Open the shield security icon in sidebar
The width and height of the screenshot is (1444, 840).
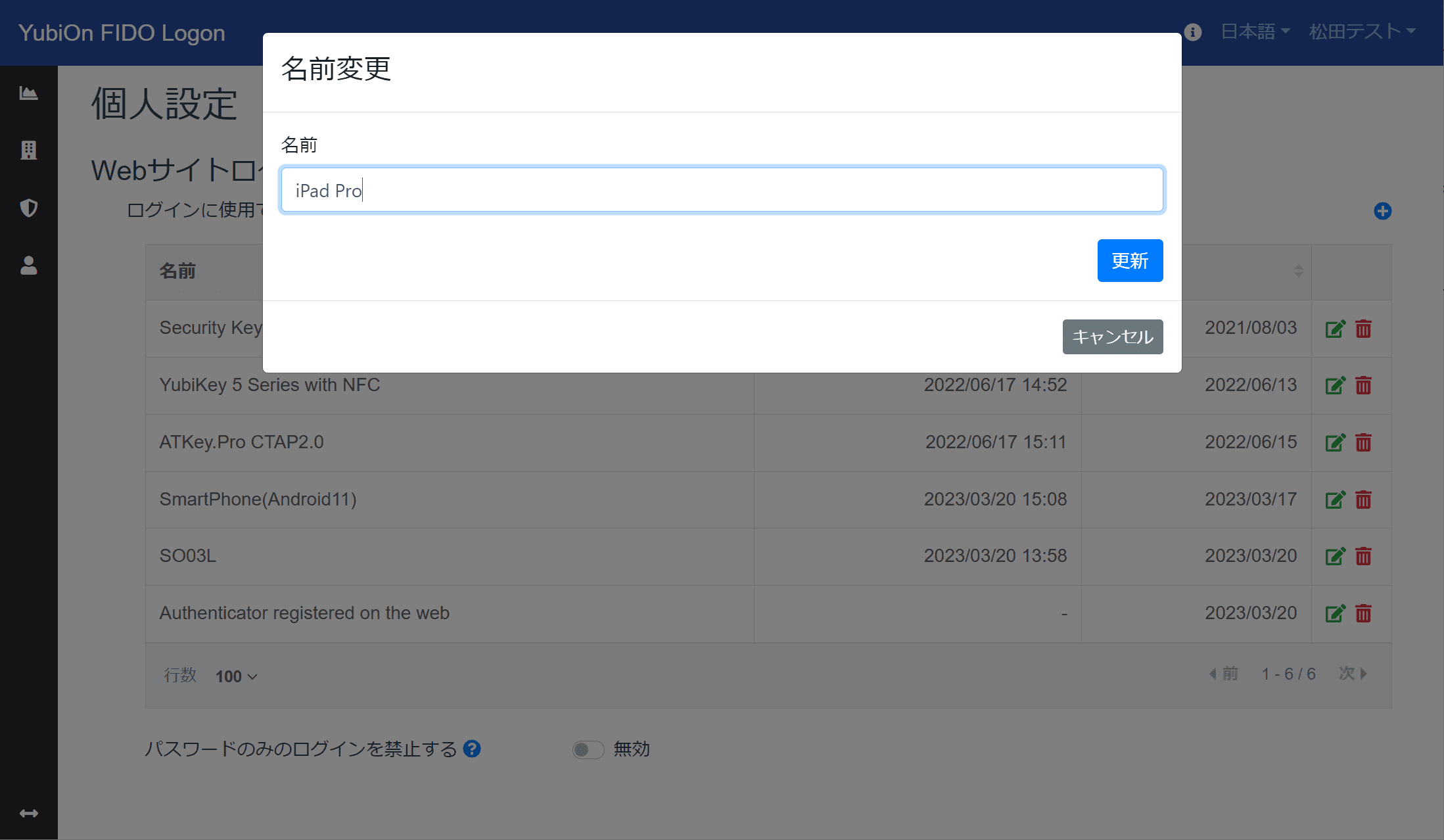(28, 208)
